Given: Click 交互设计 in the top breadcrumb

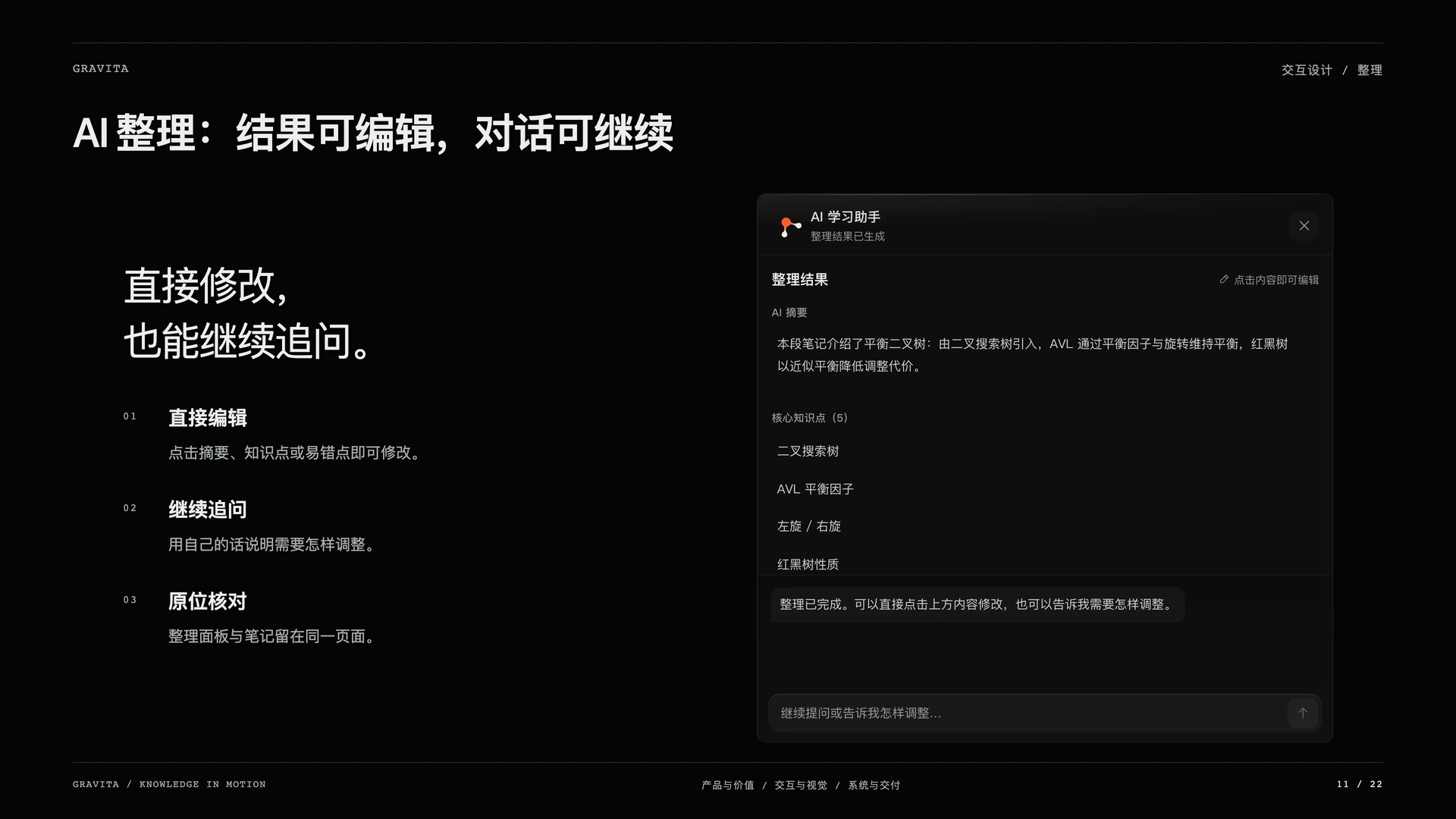Looking at the screenshot, I should coord(1307,70).
